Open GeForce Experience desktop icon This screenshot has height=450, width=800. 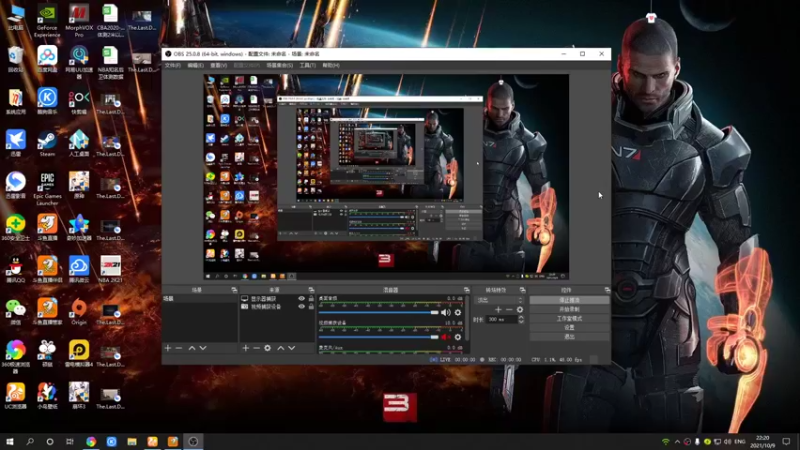(x=47, y=21)
